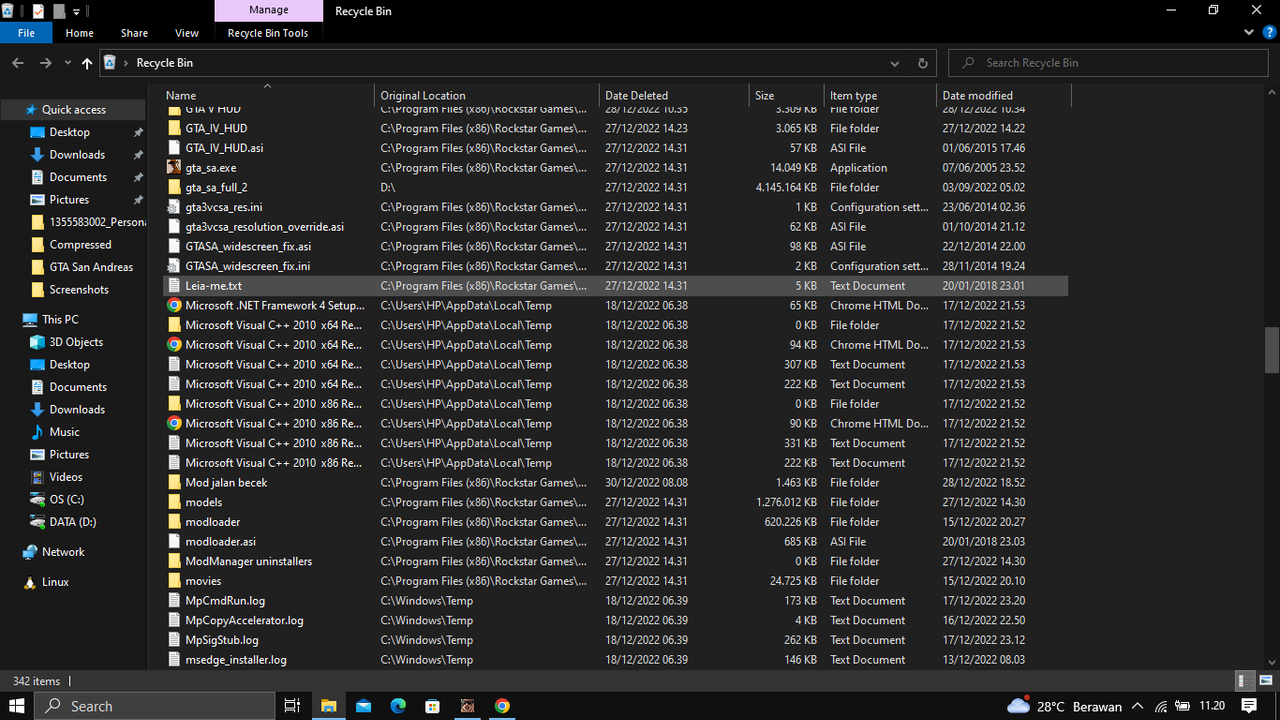
Task: Open the Compressed folder in sidebar
Action: pyautogui.click(x=80, y=245)
